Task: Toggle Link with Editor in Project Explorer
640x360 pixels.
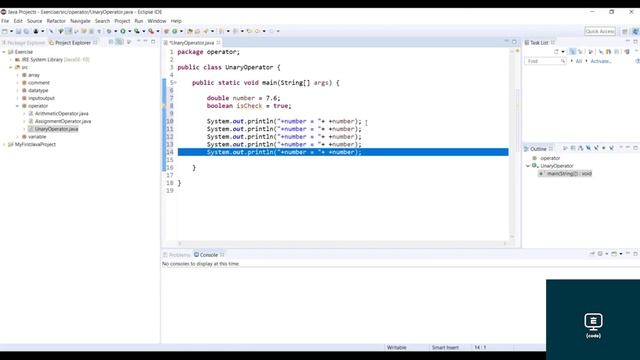Action: pyautogui.click(x=119, y=42)
